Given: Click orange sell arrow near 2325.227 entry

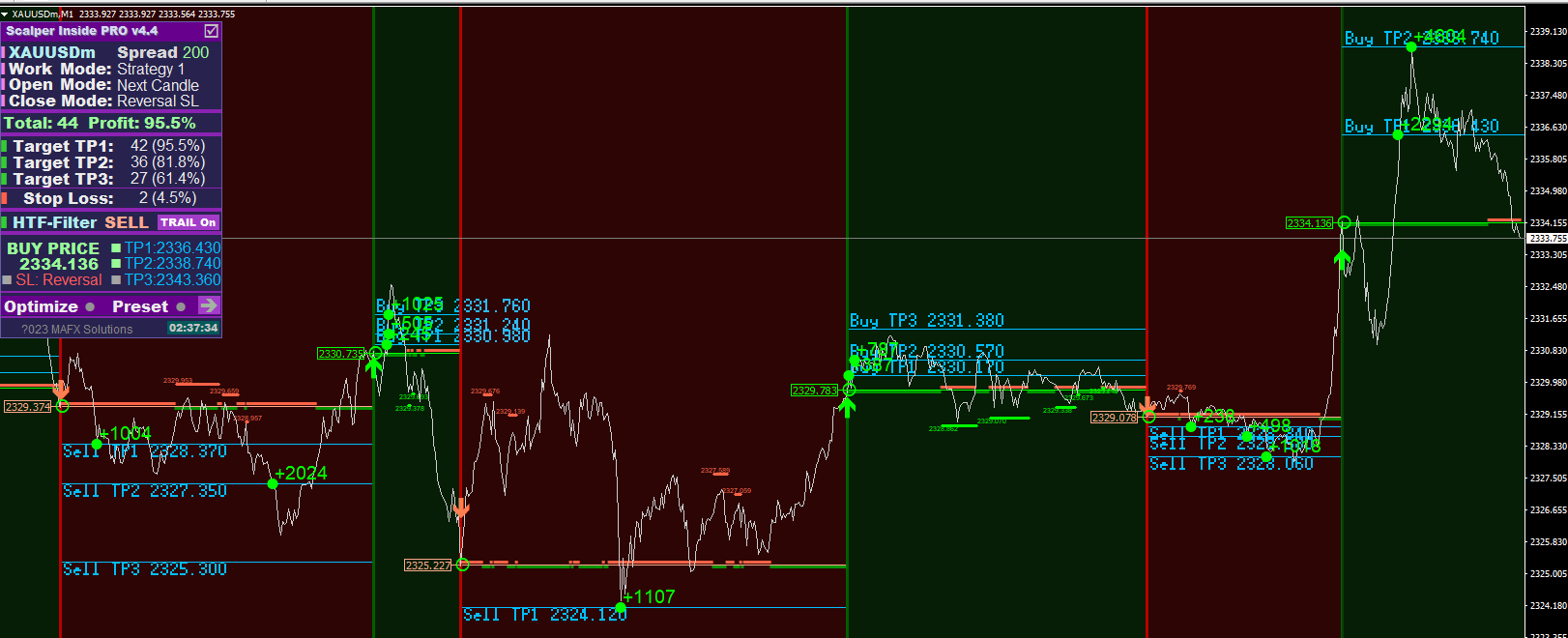Looking at the screenshot, I should coord(461,507).
